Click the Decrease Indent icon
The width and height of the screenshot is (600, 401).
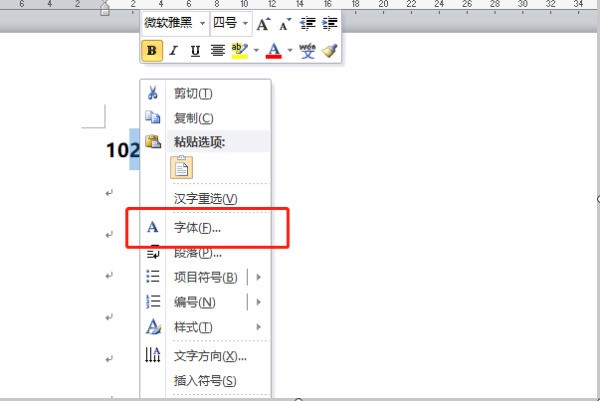click(x=308, y=23)
